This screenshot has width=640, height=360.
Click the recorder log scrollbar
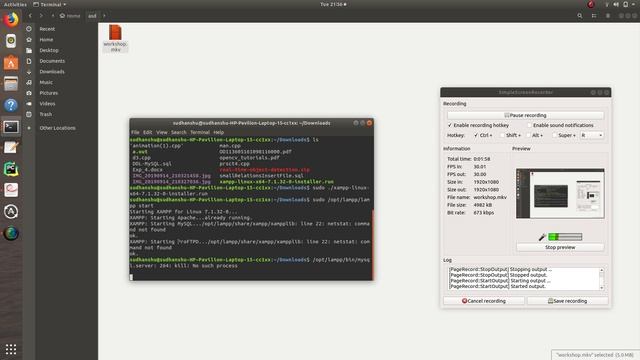click(601, 279)
